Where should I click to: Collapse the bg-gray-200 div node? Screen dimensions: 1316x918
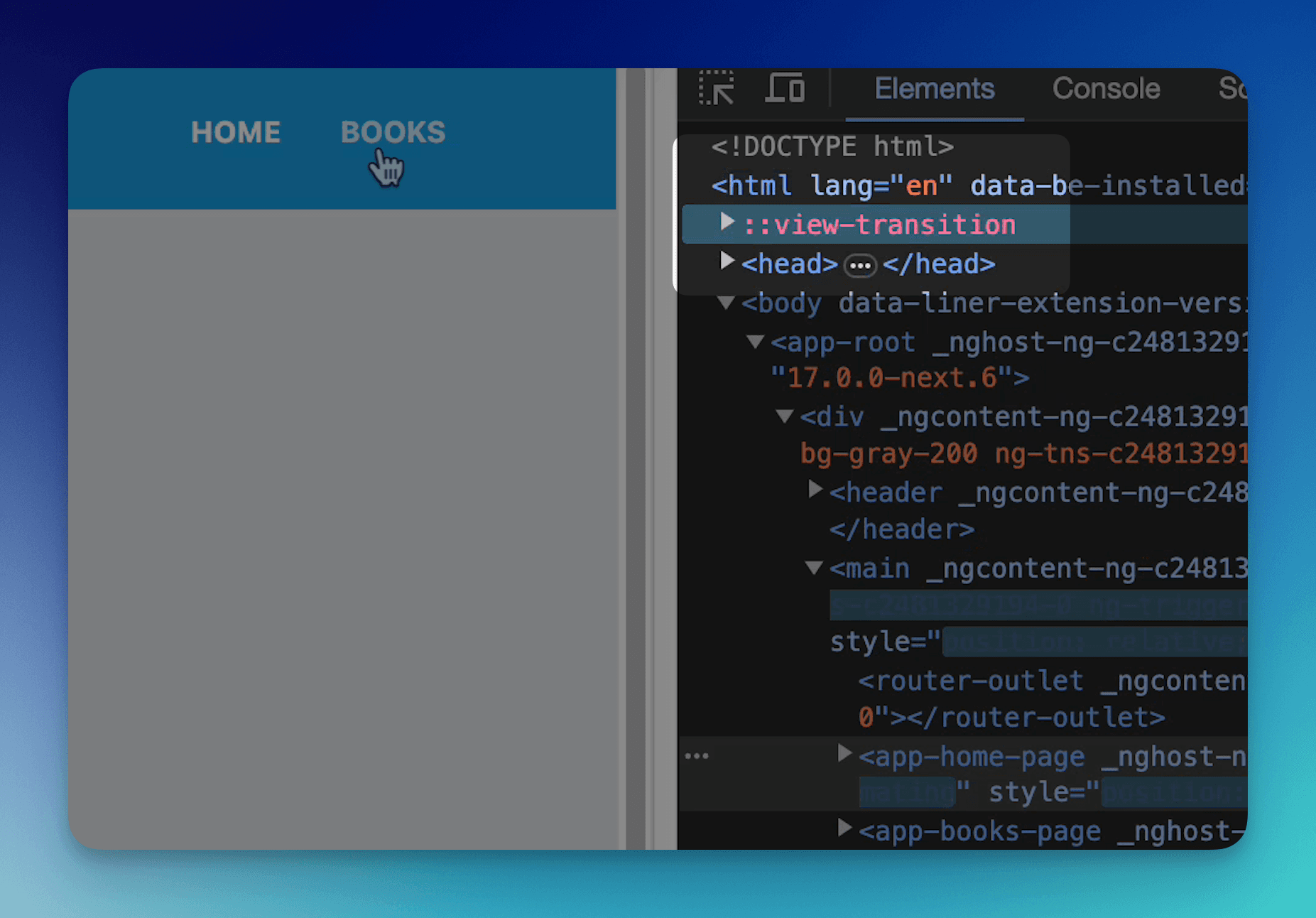tap(784, 416)
